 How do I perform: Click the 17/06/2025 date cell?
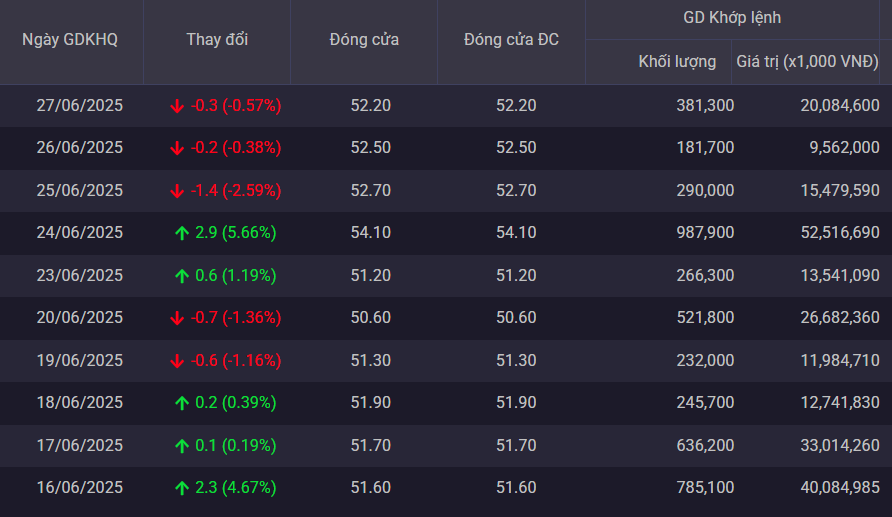tap(79, 445)
